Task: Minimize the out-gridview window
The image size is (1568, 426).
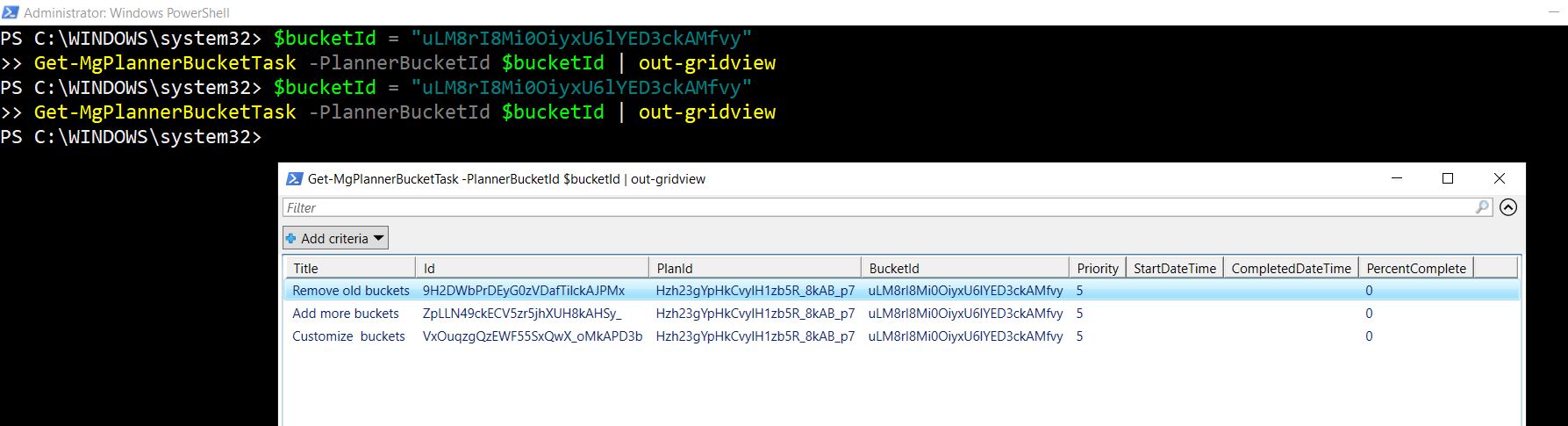Action: pyautogui.click(x=1396, y=178)
